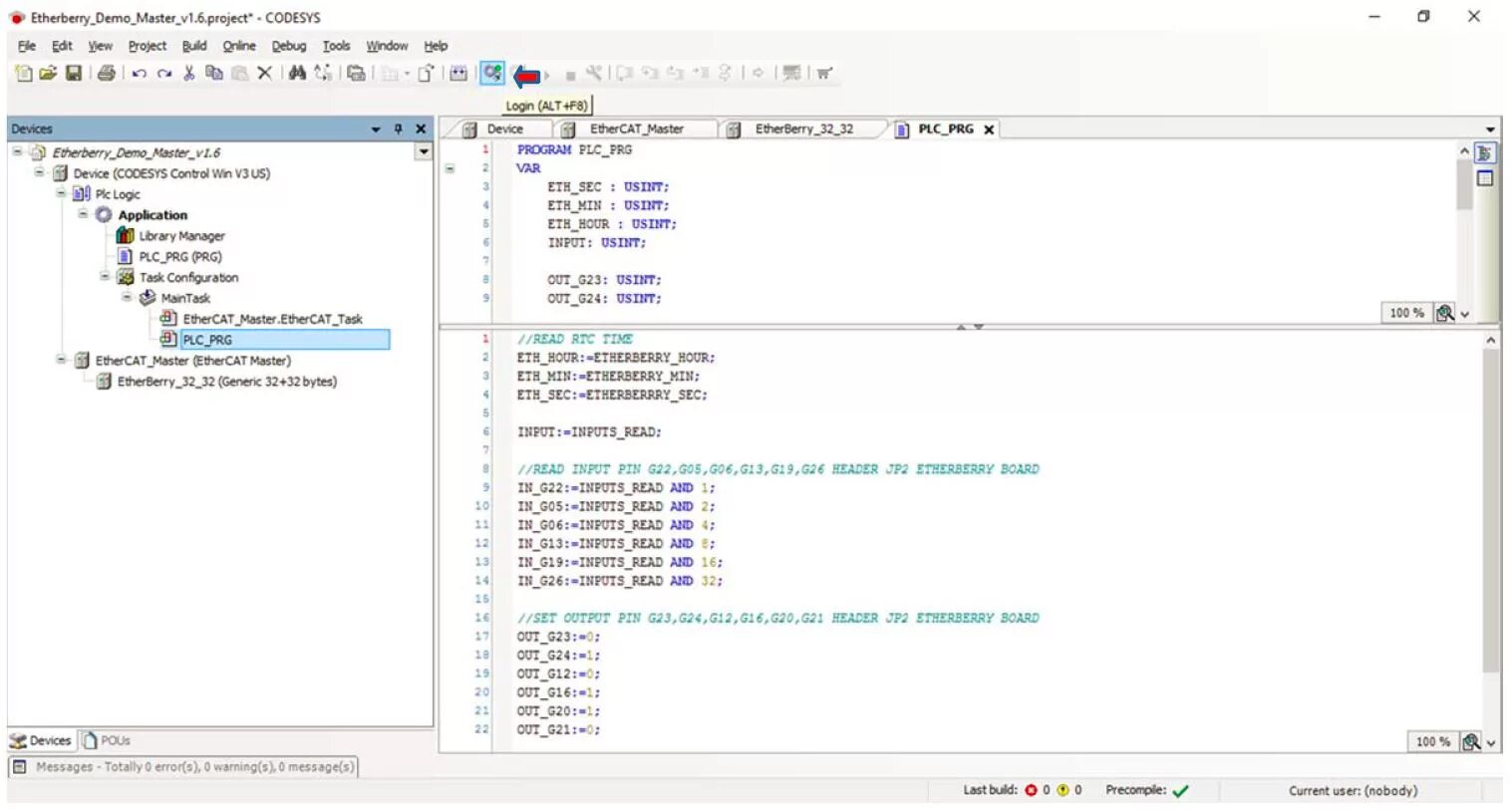Click the tabular view icon at editor's right edge

pyautogui.click(x=1484, y=178)
